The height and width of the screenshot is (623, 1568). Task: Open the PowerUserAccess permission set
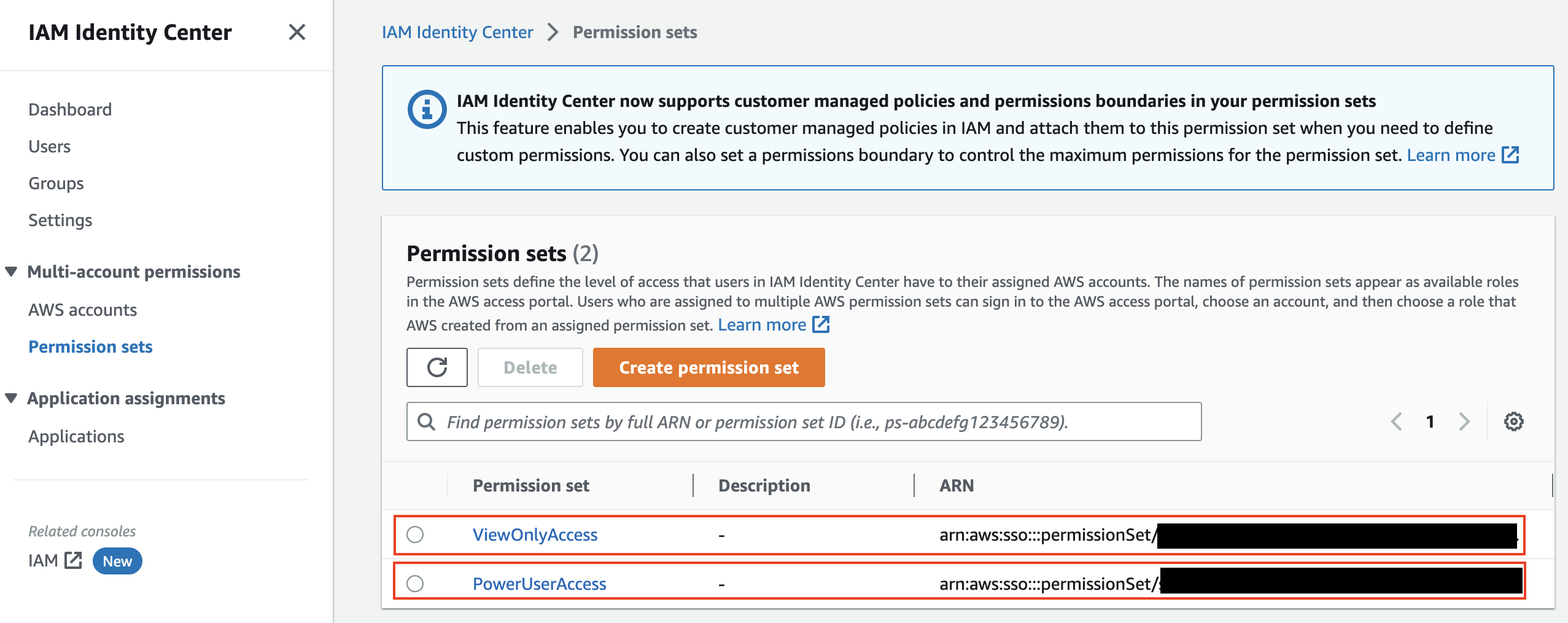[539, 584]
